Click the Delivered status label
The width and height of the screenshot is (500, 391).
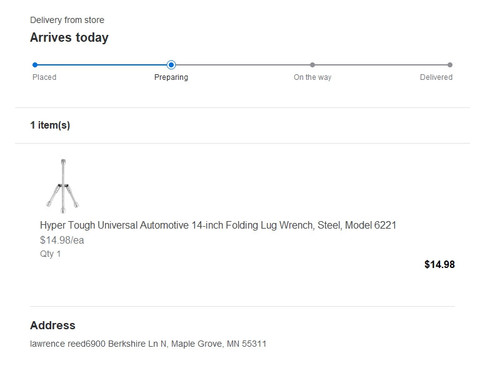click(x=436, y=77)
